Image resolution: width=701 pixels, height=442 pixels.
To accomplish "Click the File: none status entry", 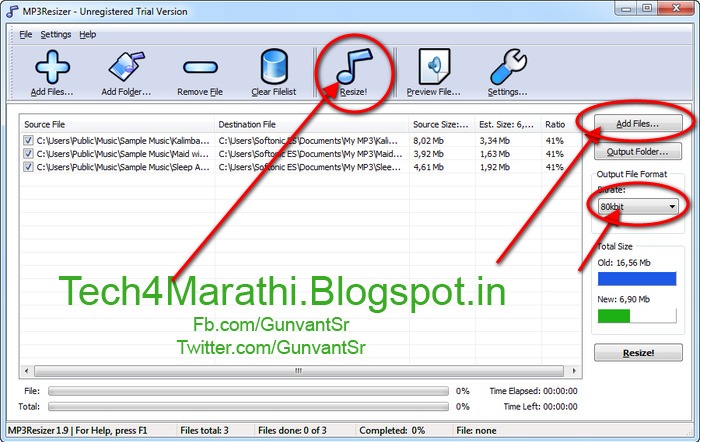I will [x=476, y=430].
